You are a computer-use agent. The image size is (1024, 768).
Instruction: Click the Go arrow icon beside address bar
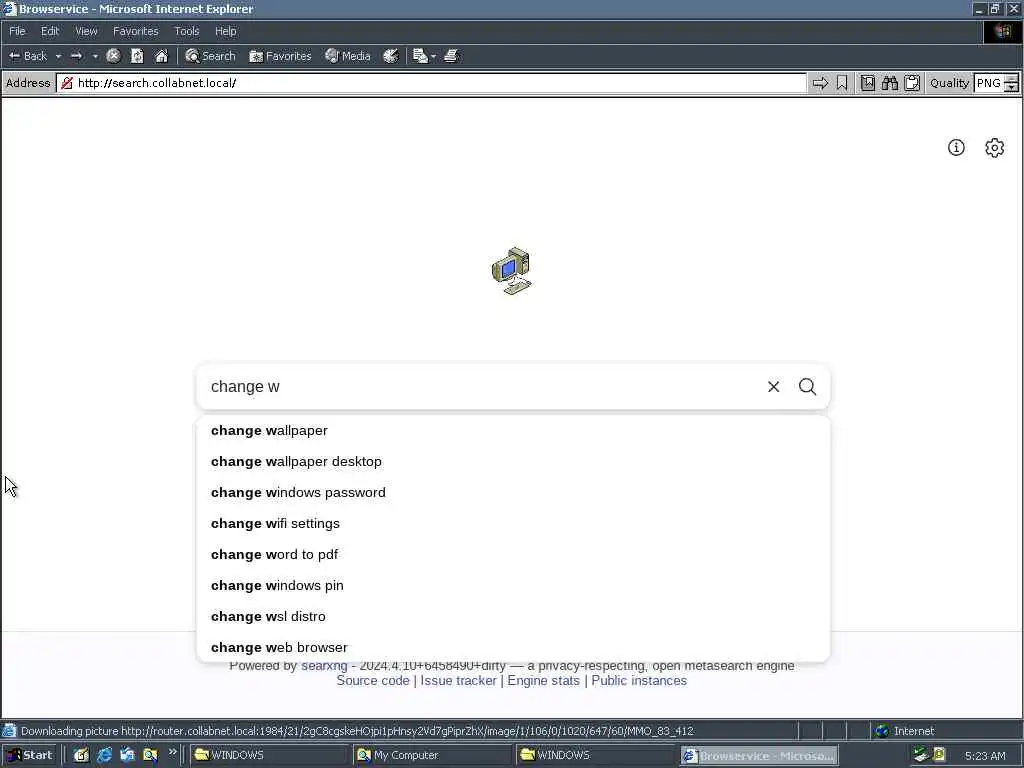(820, 83)
